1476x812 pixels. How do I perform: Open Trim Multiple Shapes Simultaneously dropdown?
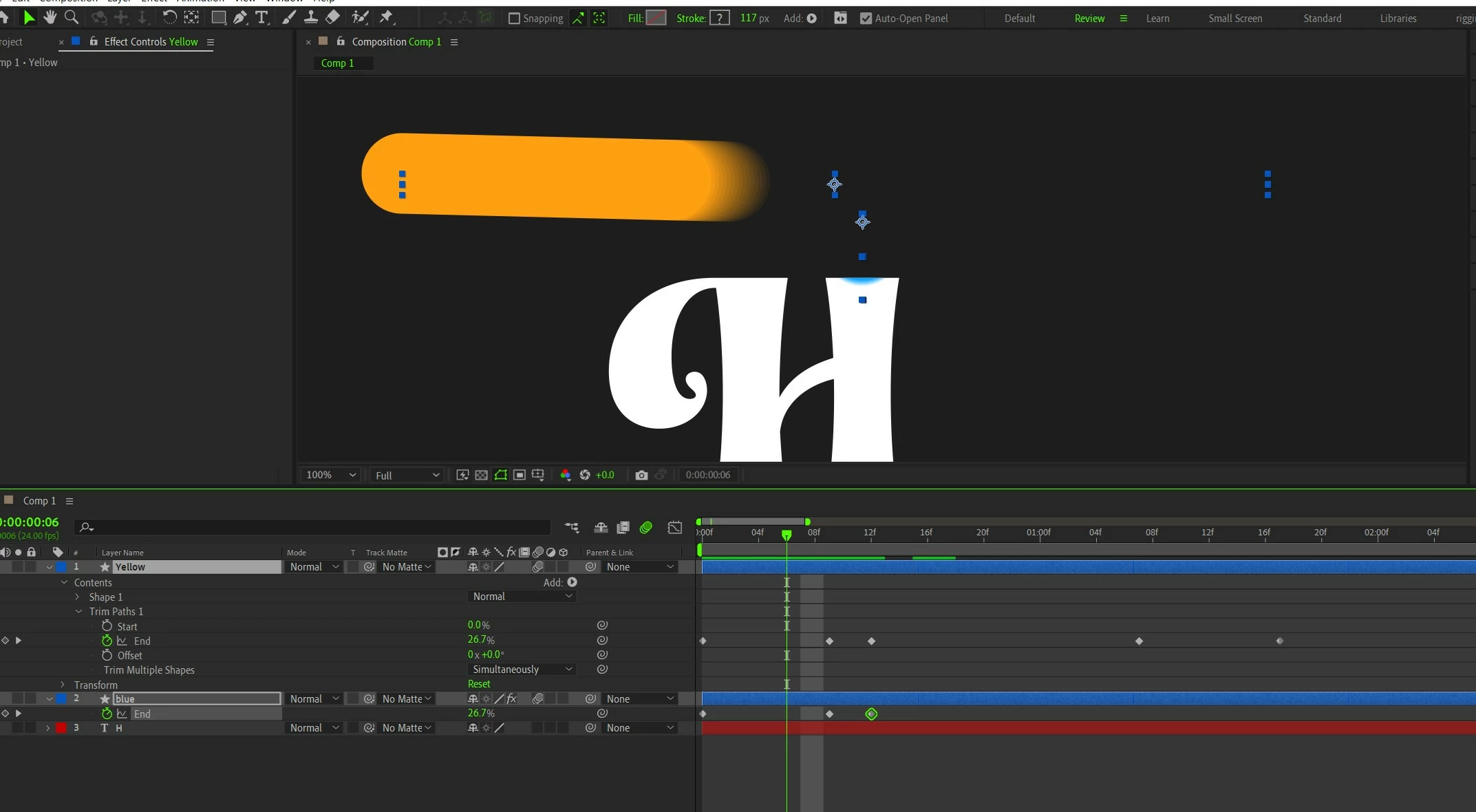[522, 670]
